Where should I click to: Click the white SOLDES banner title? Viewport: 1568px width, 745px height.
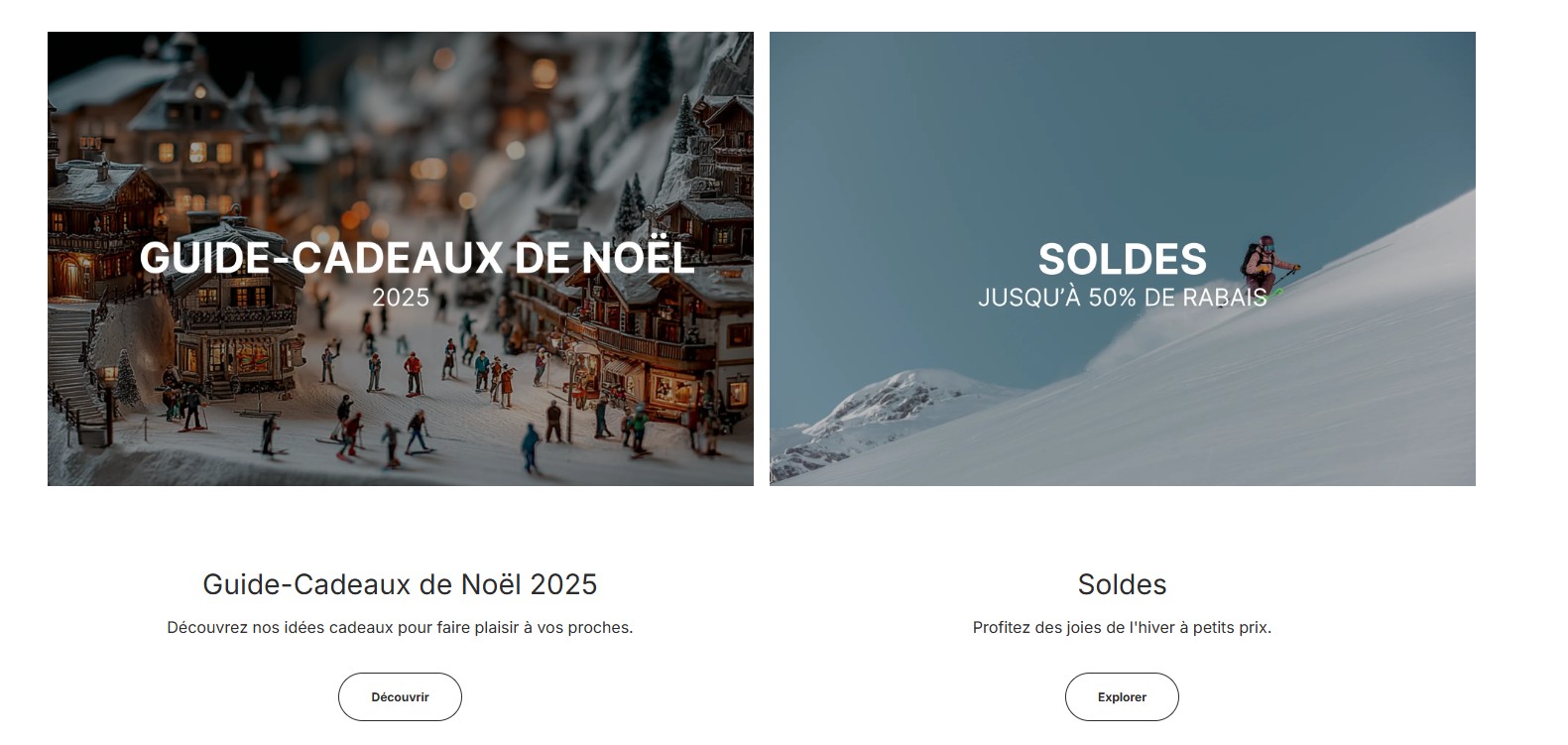pyautogui.click(x=1122, y=259)
